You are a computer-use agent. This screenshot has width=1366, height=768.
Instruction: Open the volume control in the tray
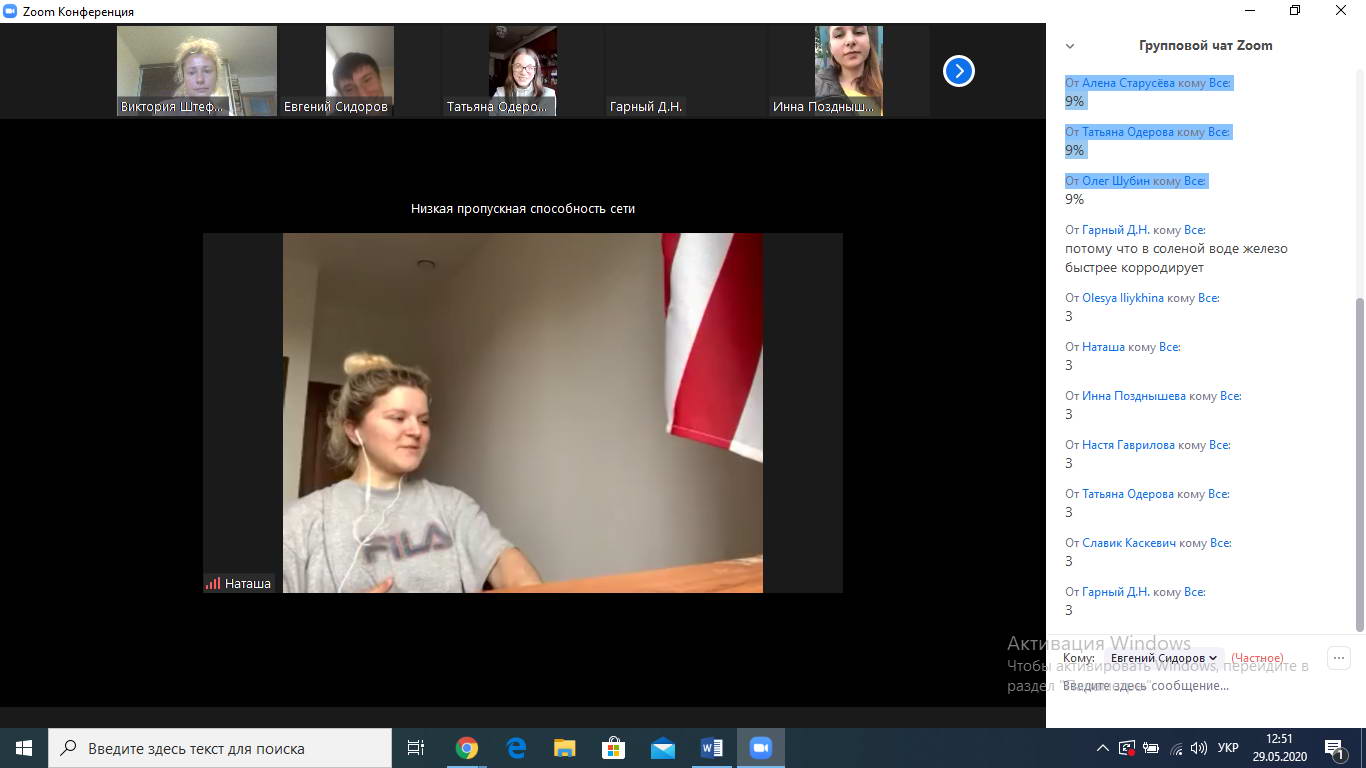pyautogui.click(x=1198, y=748)
